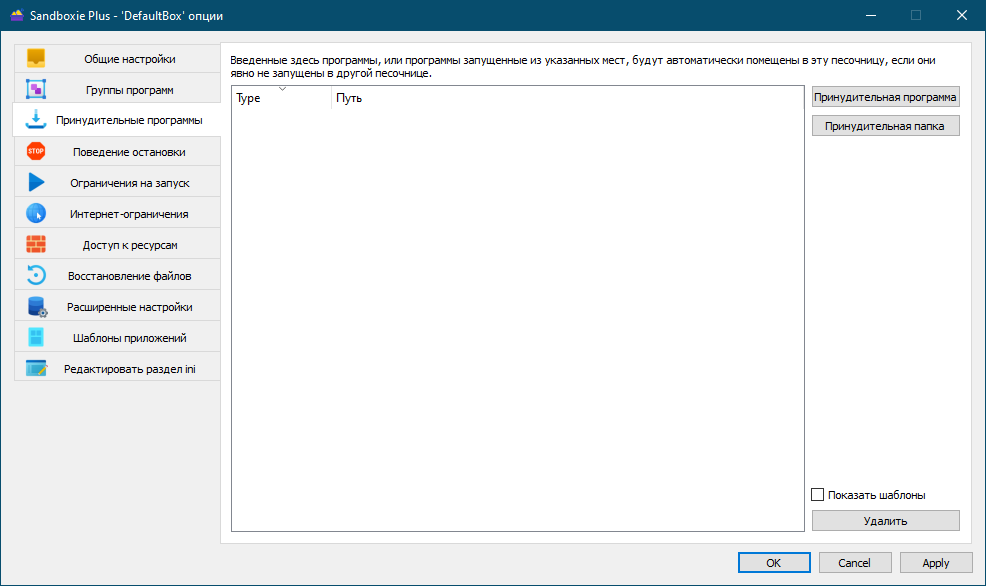Open the Общие настройки tab

click(118, 59)
